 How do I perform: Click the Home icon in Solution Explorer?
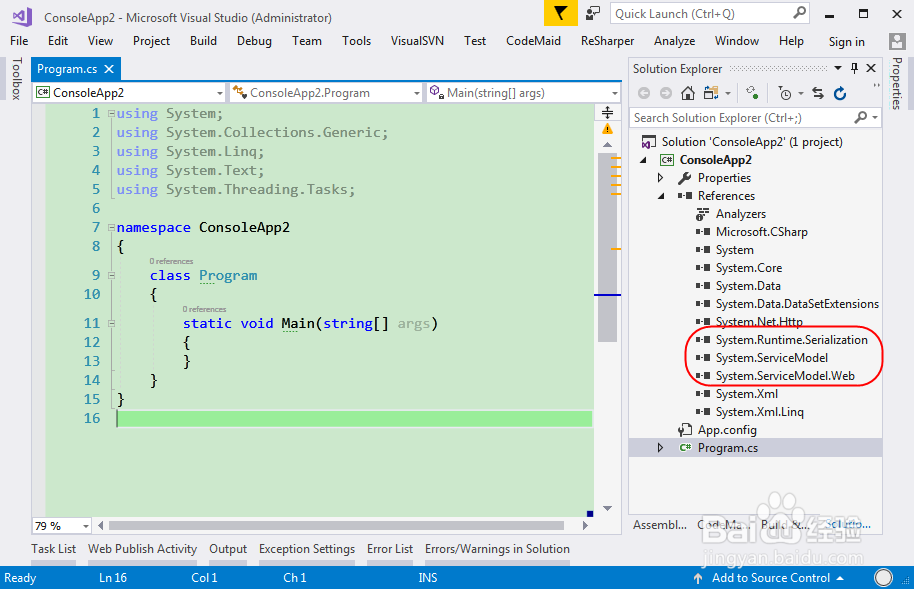(x=688, y=93)
